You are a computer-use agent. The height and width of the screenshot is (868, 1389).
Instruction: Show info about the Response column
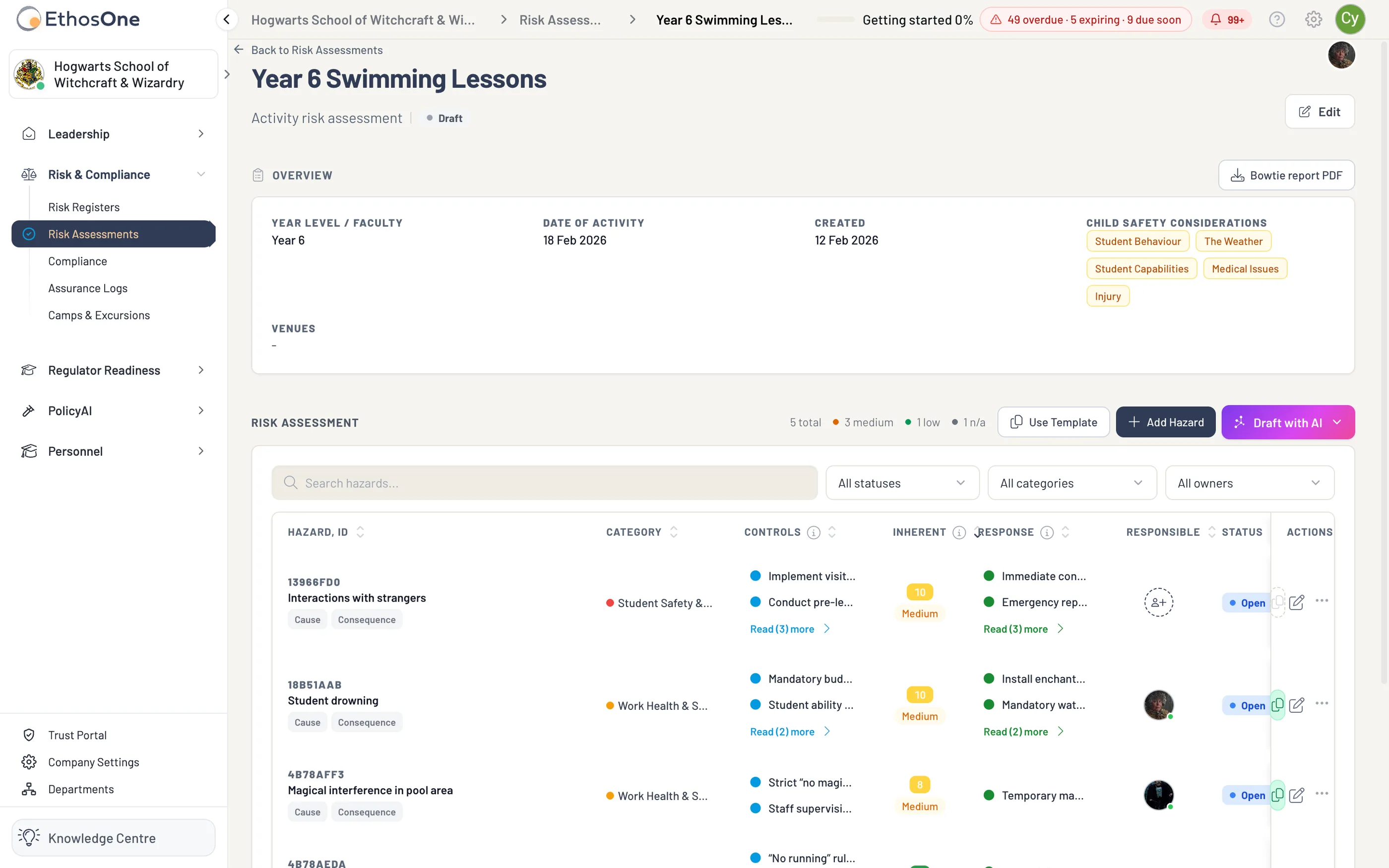tap(1047, 532)
